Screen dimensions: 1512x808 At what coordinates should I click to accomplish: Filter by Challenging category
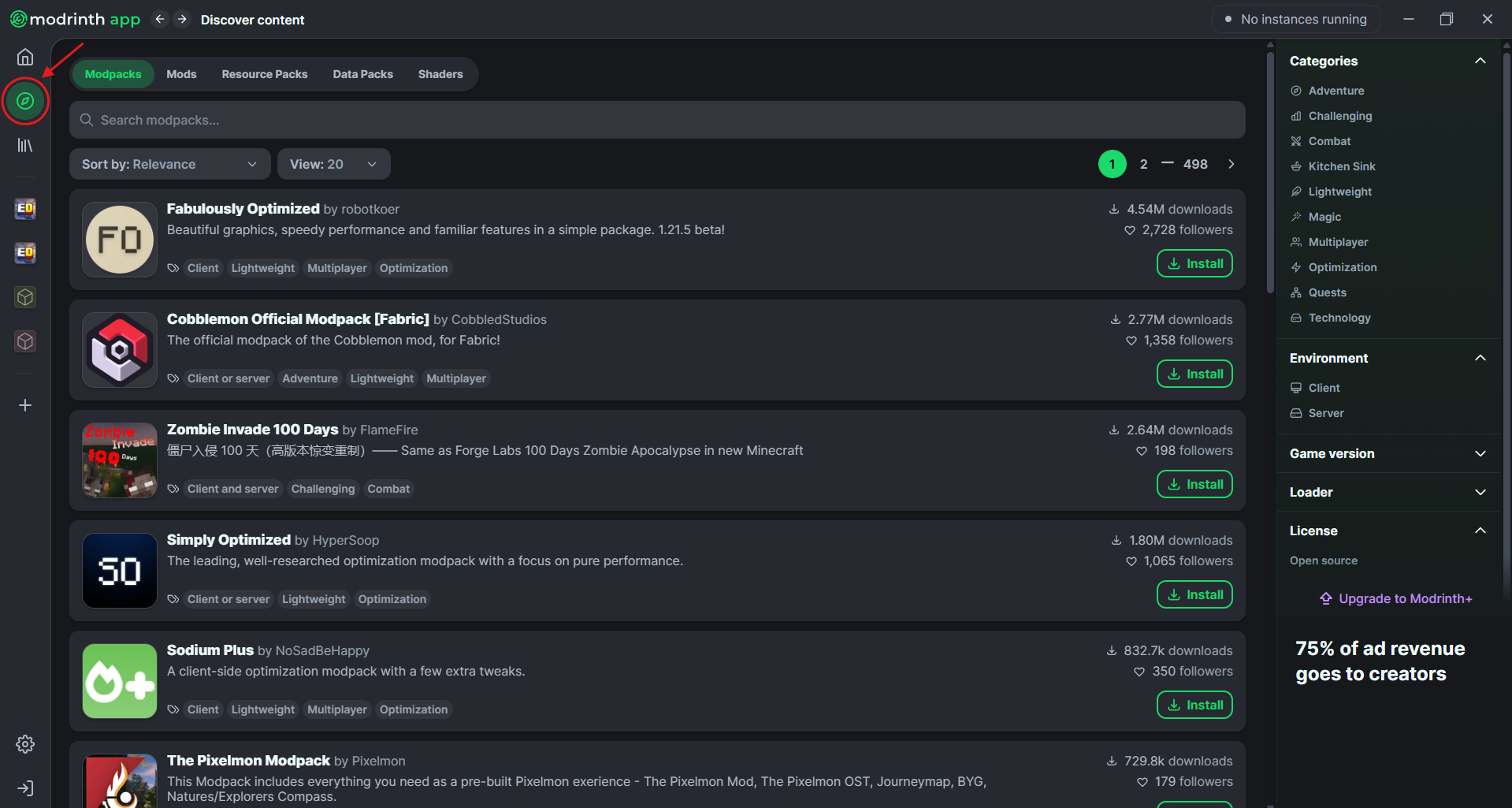click(1332, 116)
